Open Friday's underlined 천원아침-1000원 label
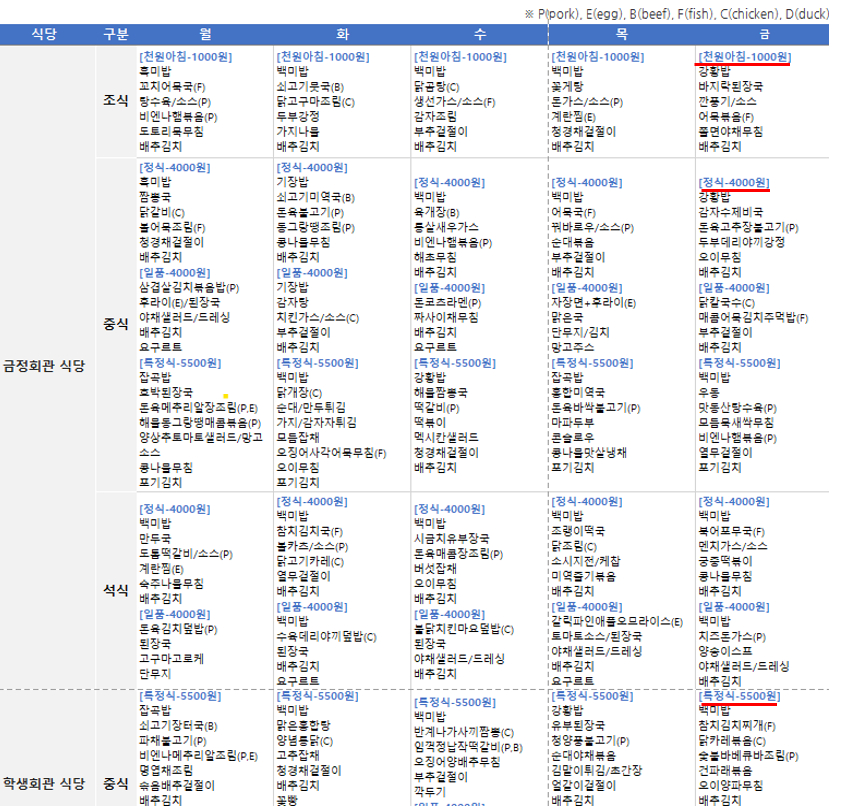847x806 pixels. (743, 56)
